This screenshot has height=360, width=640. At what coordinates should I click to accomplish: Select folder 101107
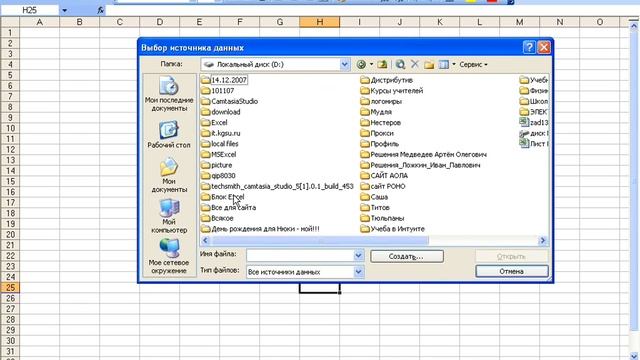click(218, 91)
